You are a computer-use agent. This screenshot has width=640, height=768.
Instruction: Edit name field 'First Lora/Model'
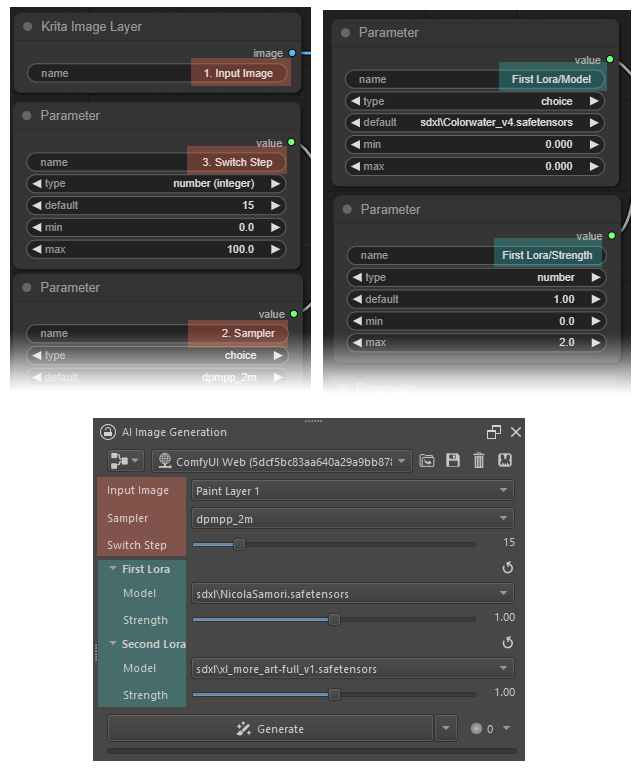coord(475,79)
